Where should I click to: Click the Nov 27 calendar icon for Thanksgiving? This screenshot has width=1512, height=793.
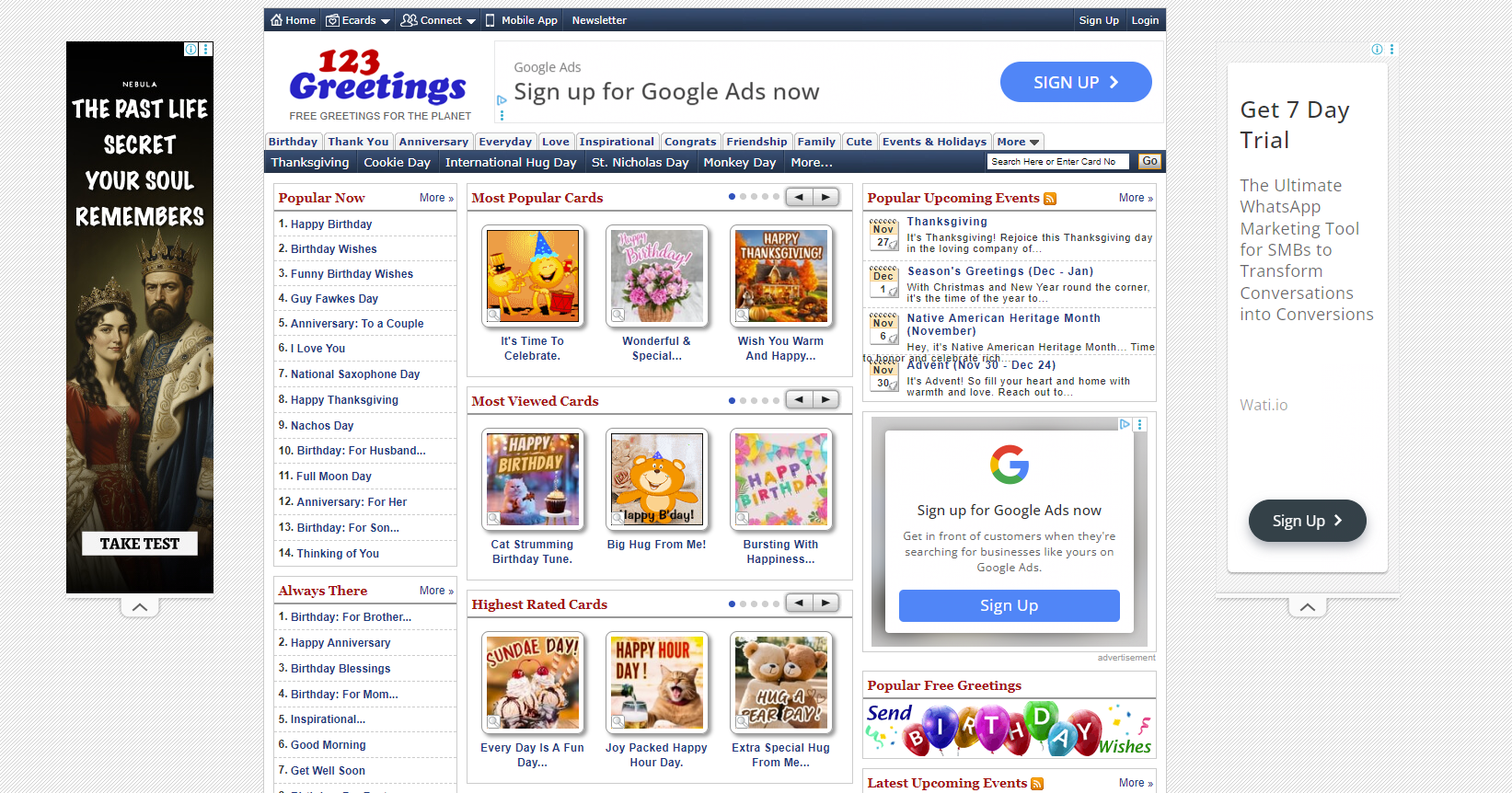[x=883, y=236]
